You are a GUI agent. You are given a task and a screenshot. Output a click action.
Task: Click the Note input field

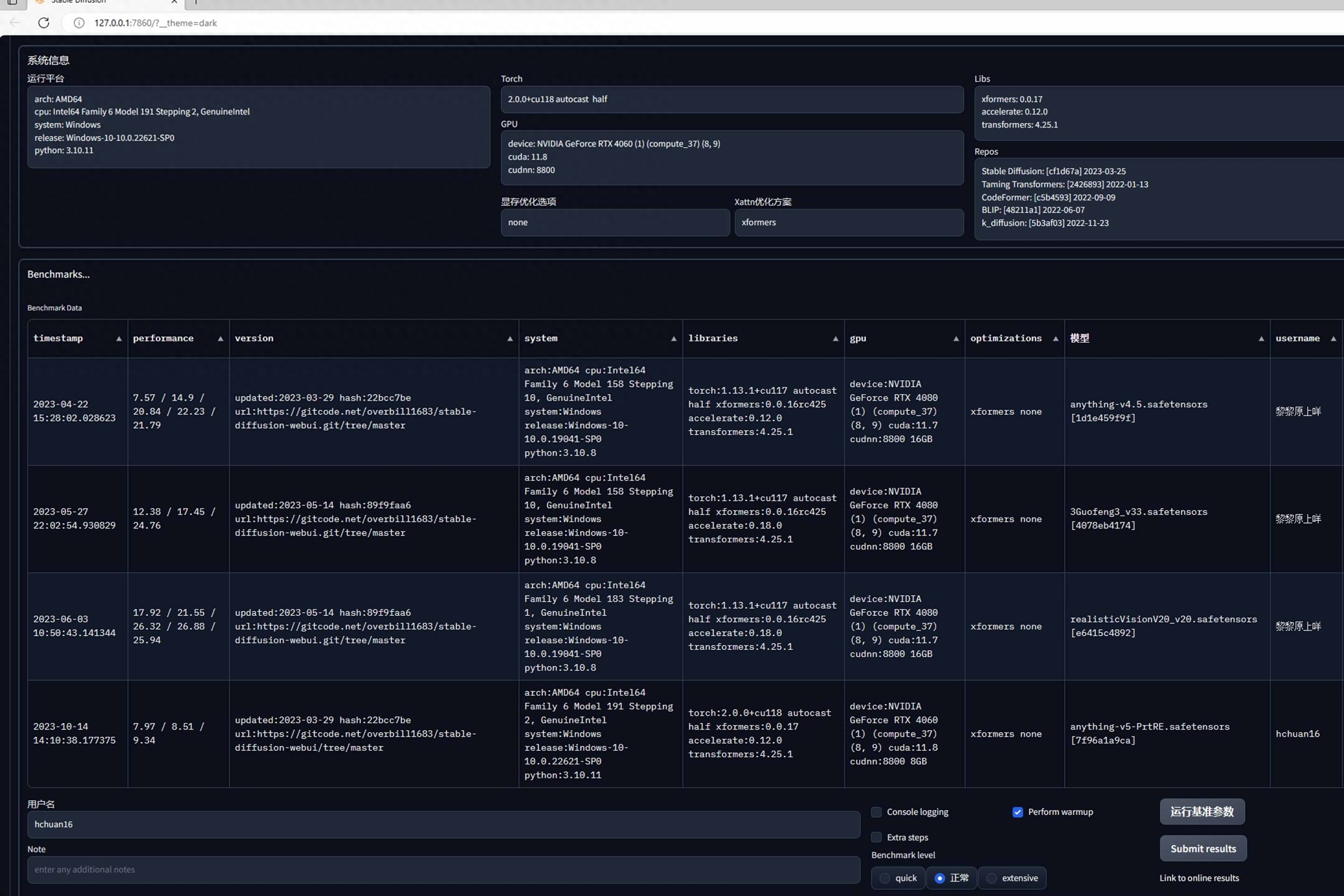click(443, 869)
